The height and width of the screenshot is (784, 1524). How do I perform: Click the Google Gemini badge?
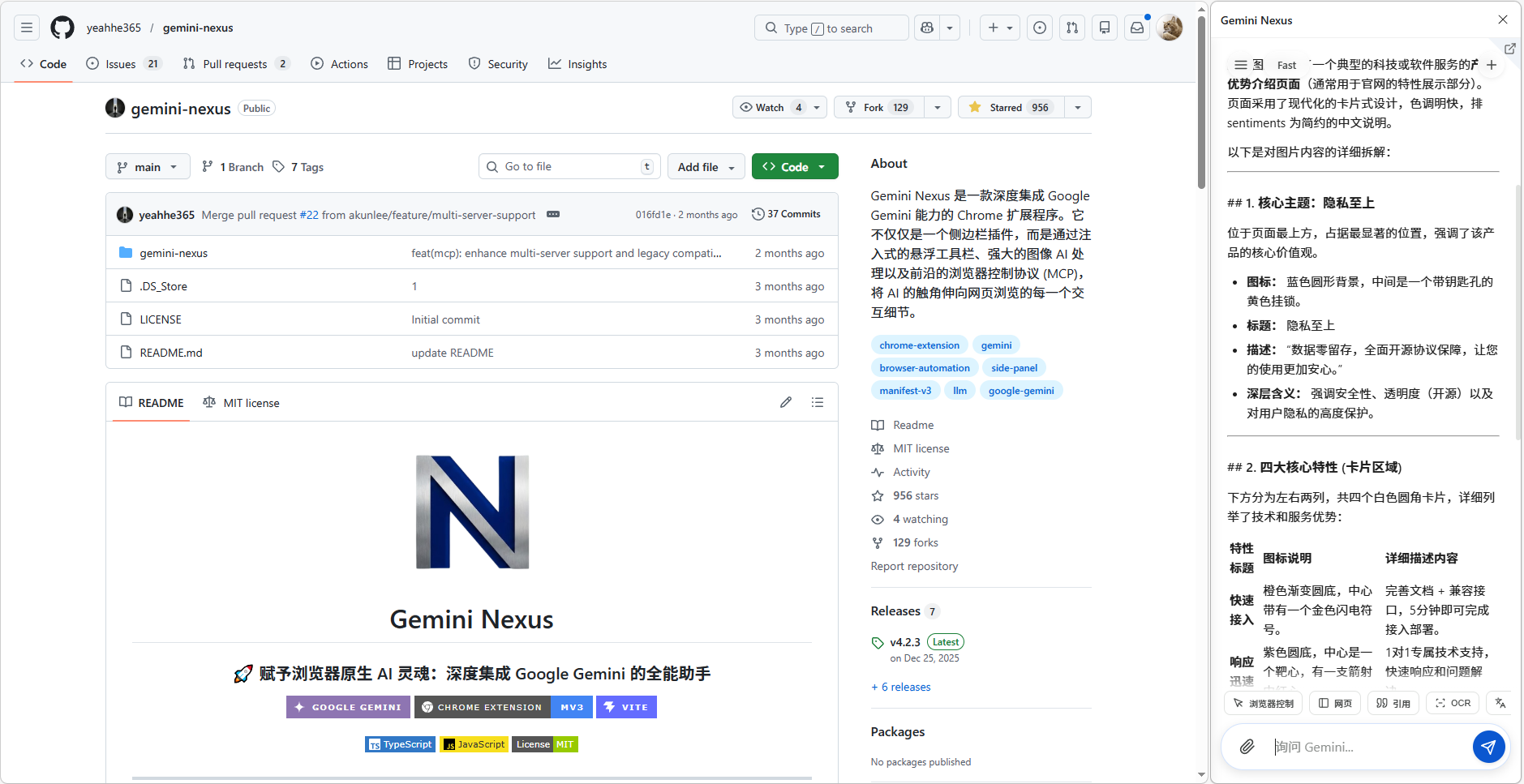coord(349,707)
